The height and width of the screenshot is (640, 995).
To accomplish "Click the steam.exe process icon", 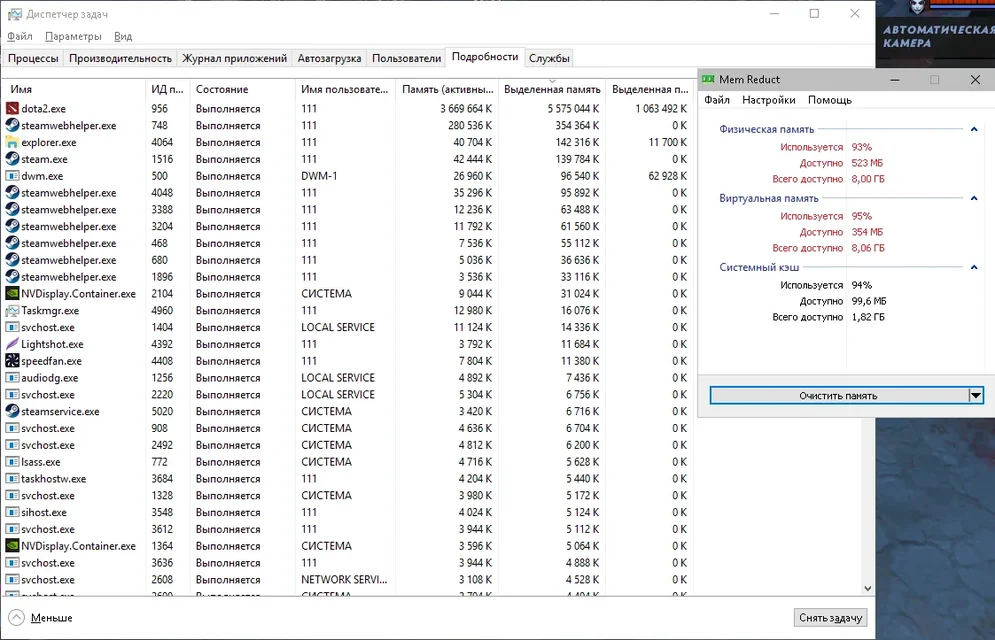I will (x=12, y=159).
